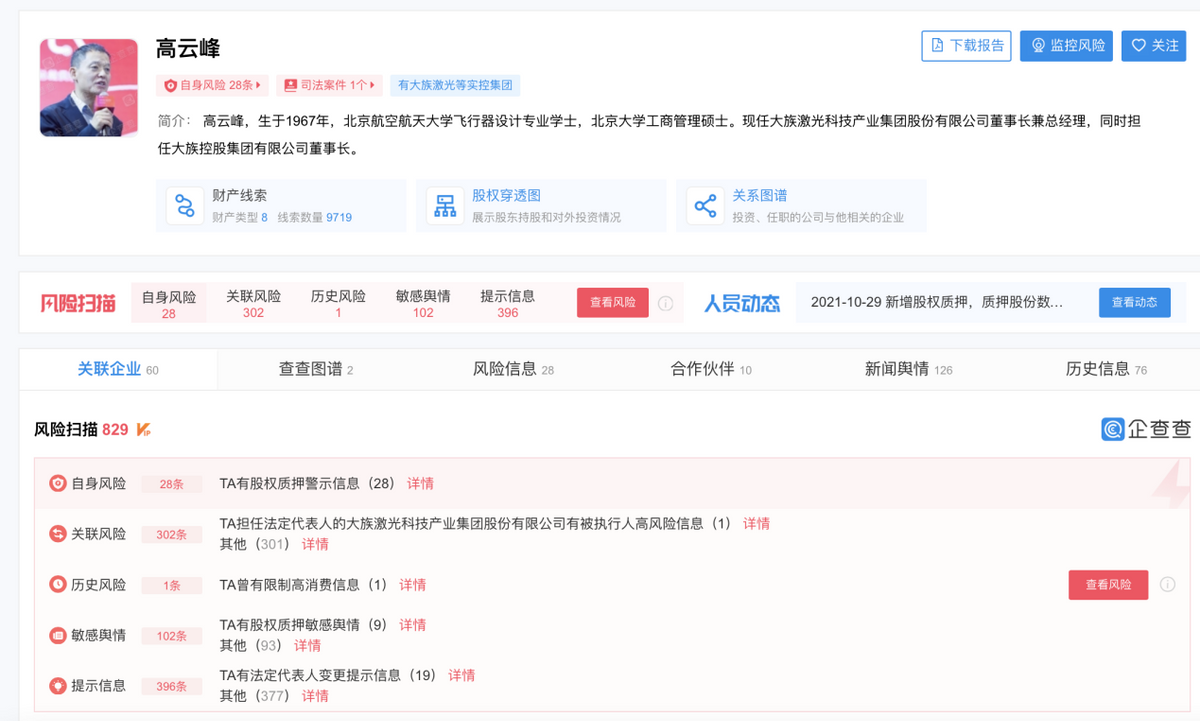Click the 风险扫描 red logo
The image size is (1200, 721).
point(78,303)
